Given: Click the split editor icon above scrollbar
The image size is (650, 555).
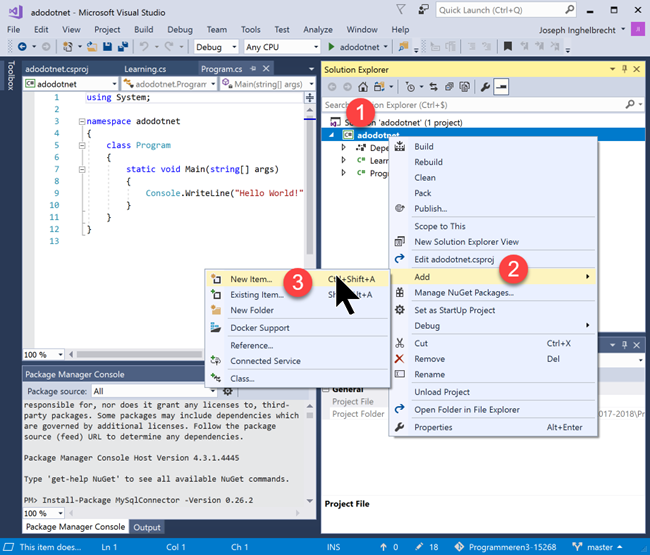Looking at the screenshot, I should [x=310, y=98].
